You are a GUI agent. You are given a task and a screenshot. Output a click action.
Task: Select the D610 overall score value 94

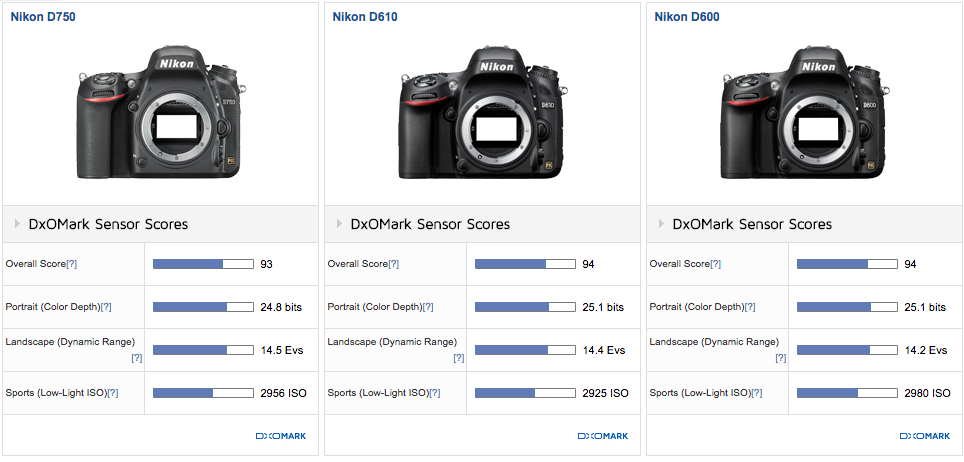588,264
